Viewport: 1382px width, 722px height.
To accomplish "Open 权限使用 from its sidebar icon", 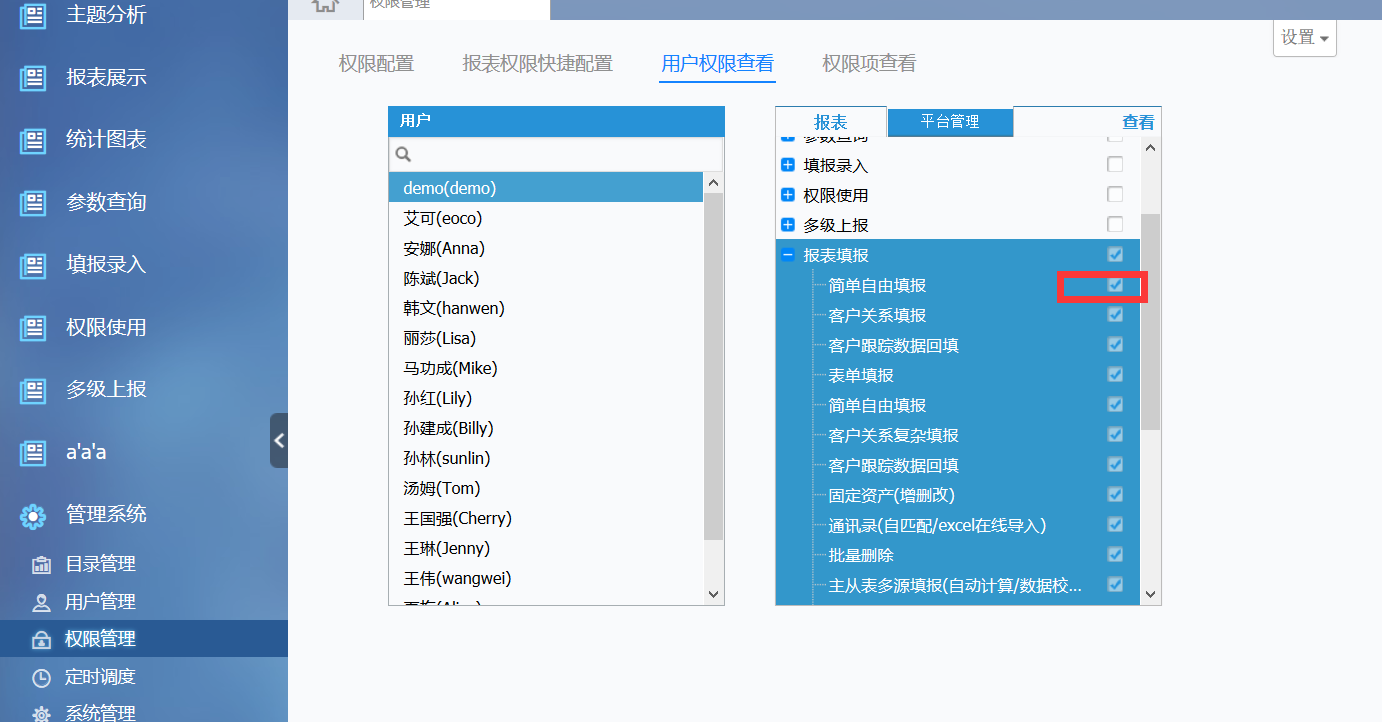I will (33, 328).
